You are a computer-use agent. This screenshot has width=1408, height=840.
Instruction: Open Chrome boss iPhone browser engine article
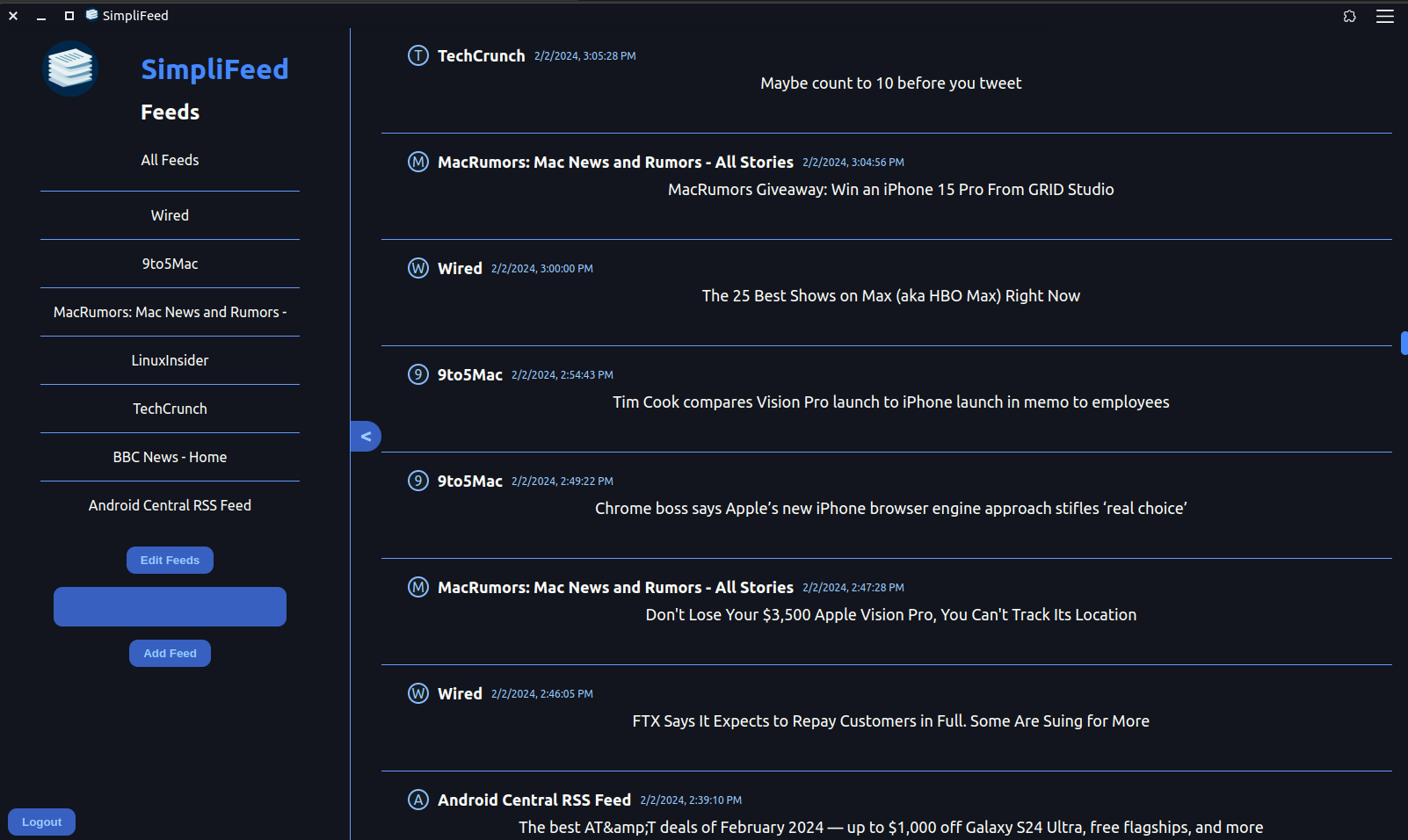pos(890,508)
